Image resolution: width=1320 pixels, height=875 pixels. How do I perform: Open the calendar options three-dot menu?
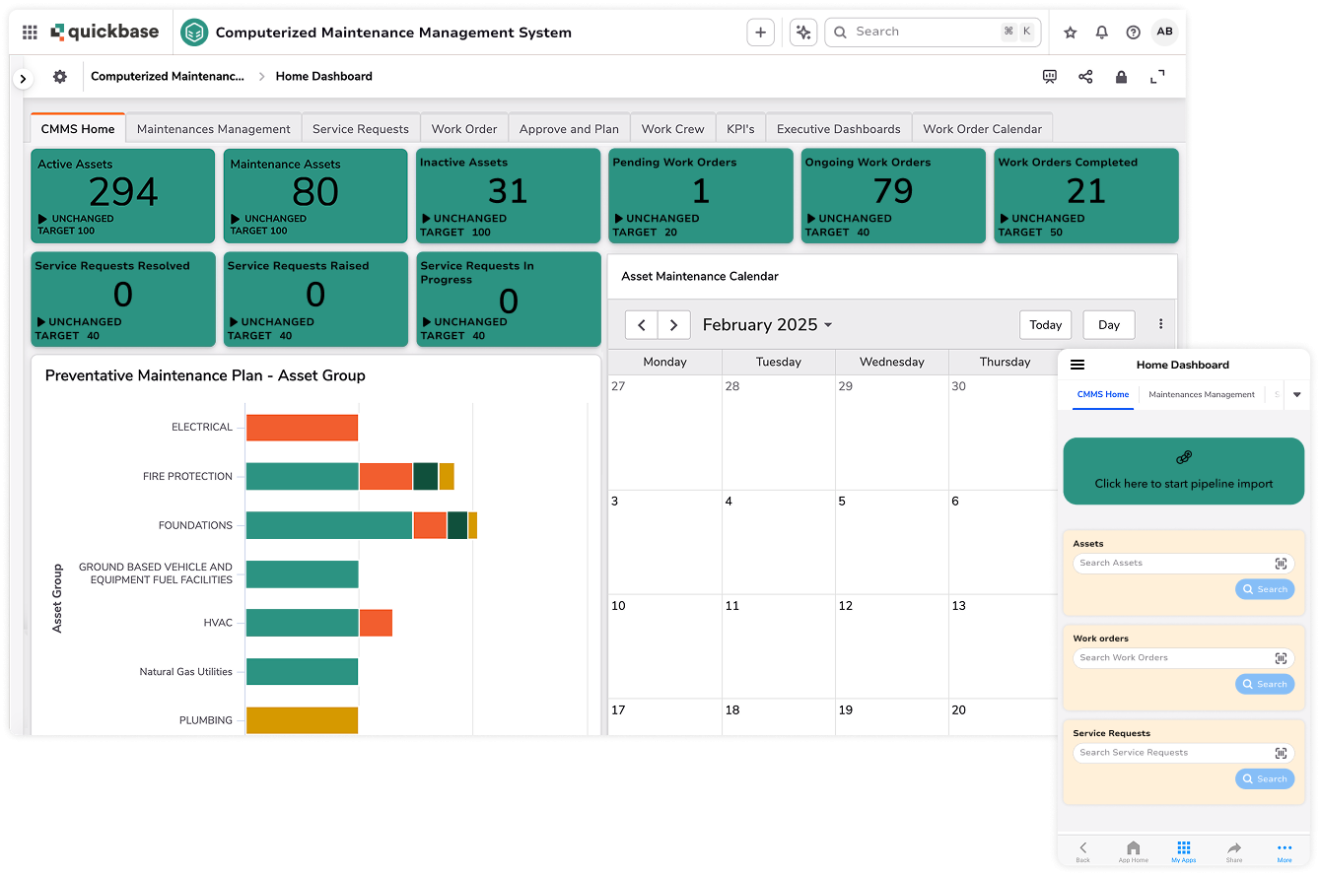pos(1159,324)
